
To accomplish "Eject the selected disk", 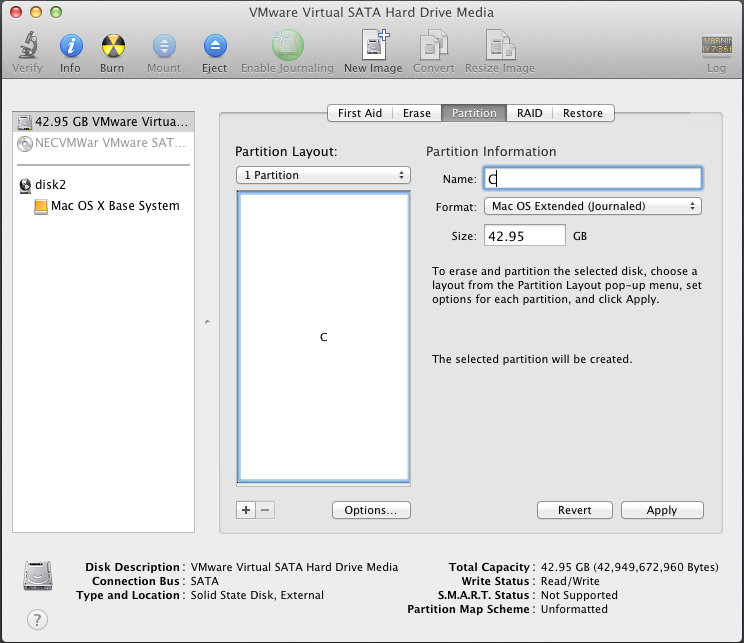I will pyautogui.click(x=215, y=46).
